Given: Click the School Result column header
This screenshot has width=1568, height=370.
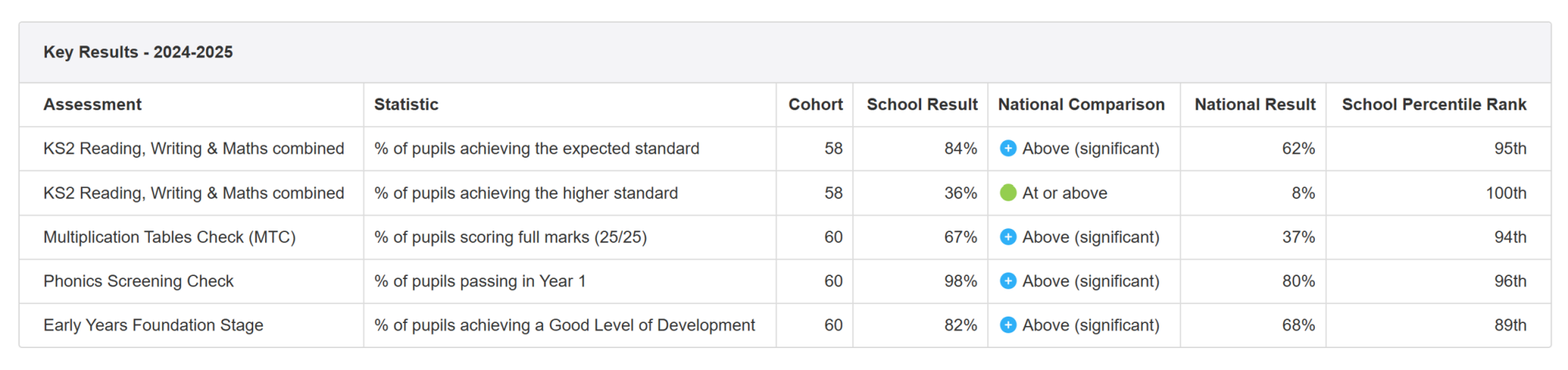Looking at the screenshot, I should 922,104.
